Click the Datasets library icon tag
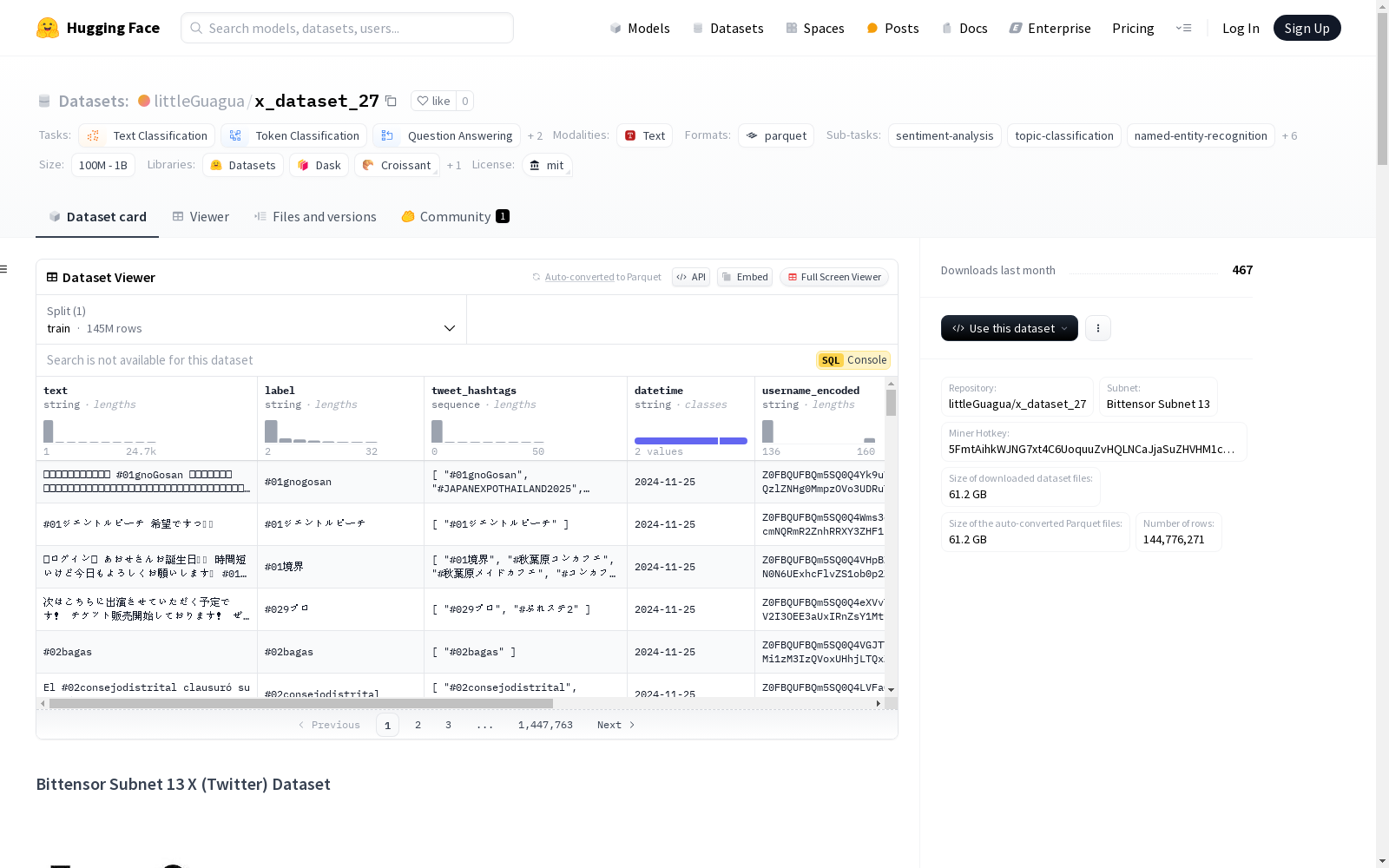This screenshot has height=868, width=1389. click(x=216, y=165)
